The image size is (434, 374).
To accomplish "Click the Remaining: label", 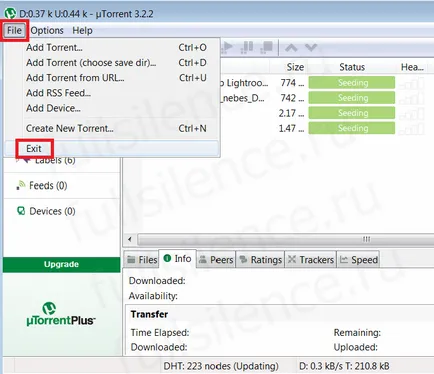I will pos(357,333).
